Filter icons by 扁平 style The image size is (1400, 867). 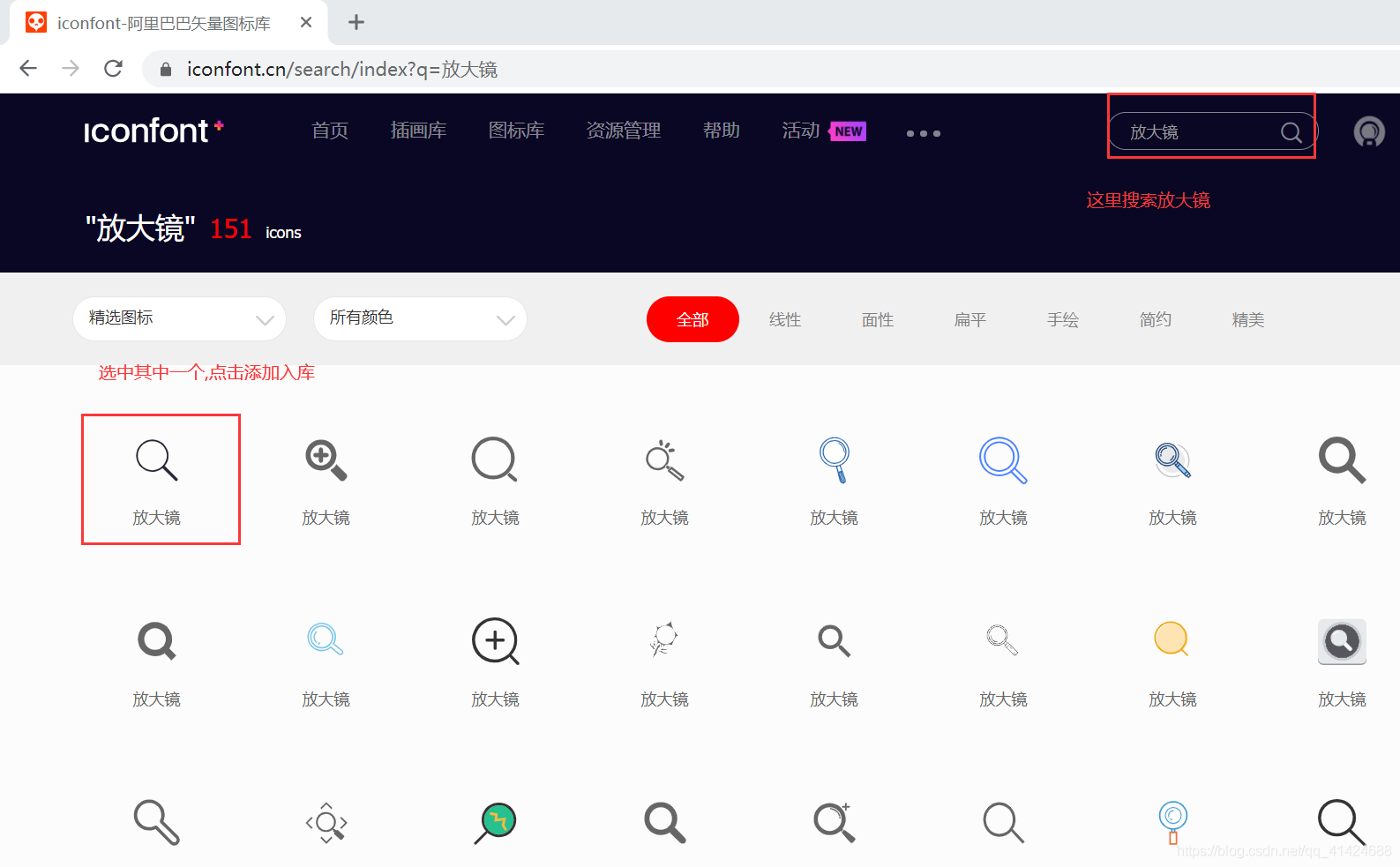click(970, 319)
